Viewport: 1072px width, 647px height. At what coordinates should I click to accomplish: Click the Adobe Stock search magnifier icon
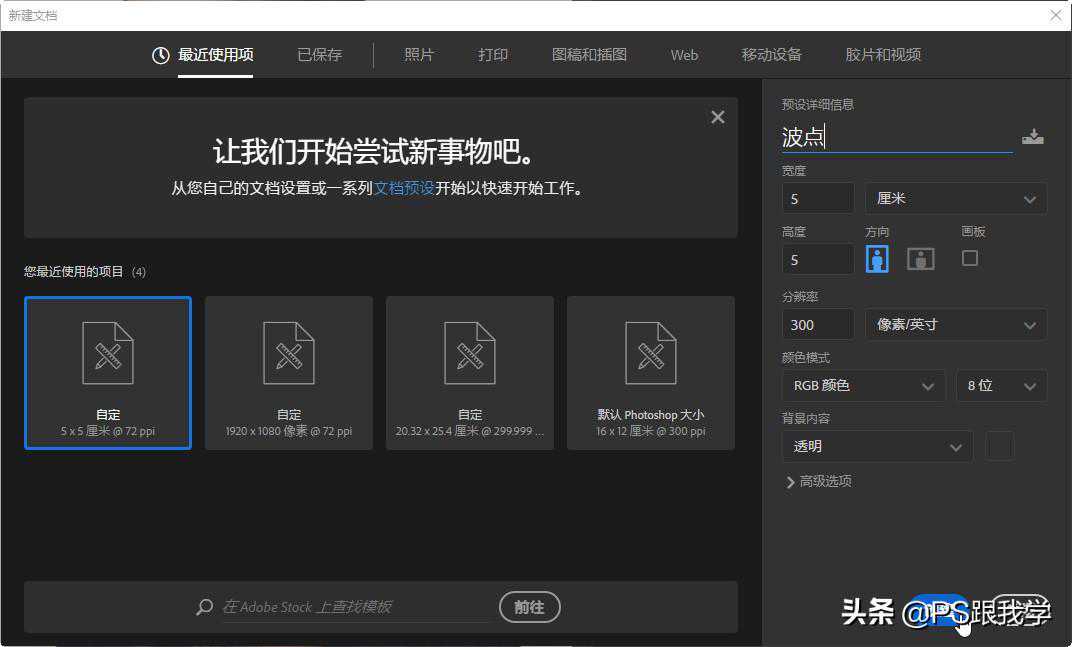(205, 607)
